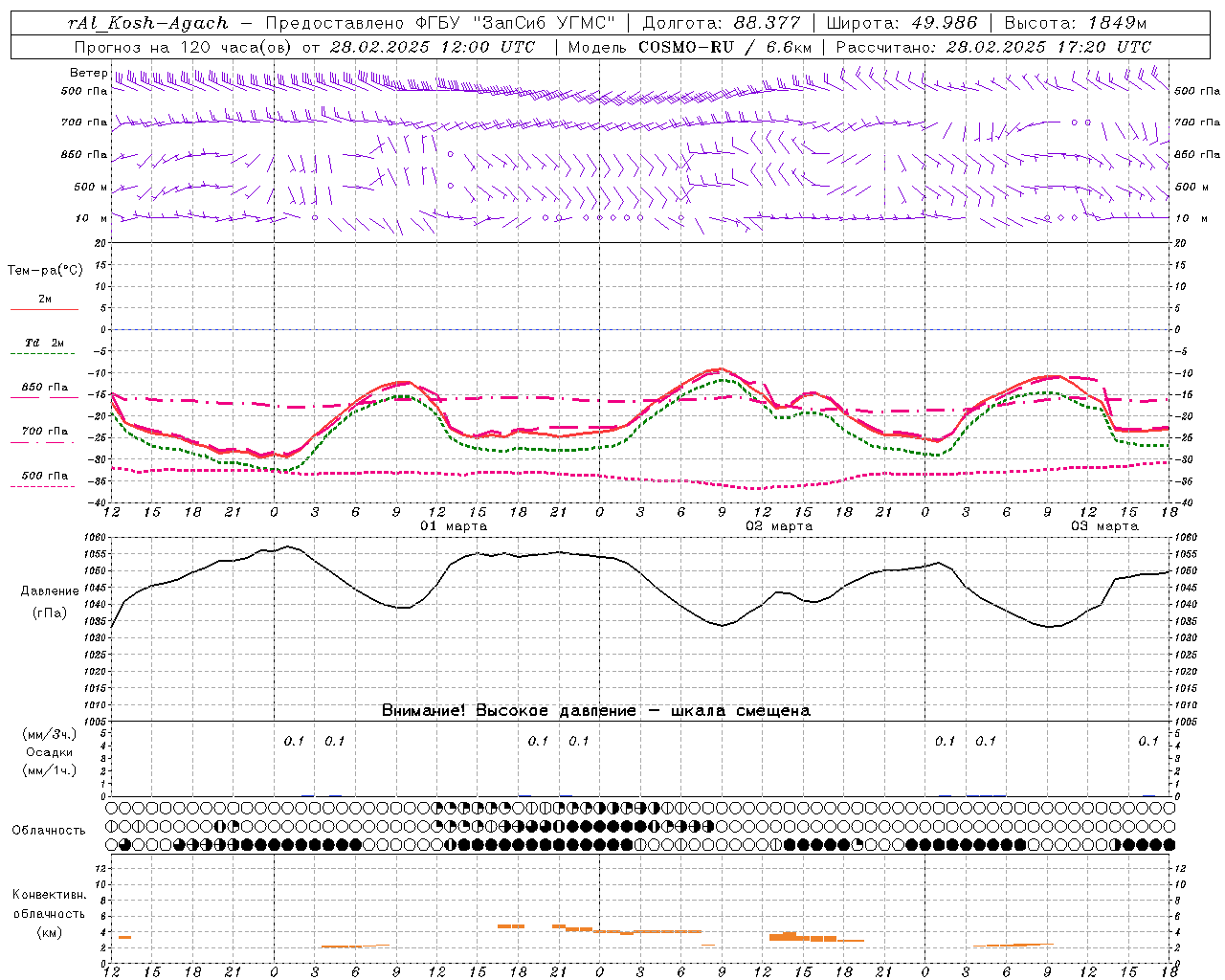Click the 700 гПа entry in temperature legend

[44, 432]
